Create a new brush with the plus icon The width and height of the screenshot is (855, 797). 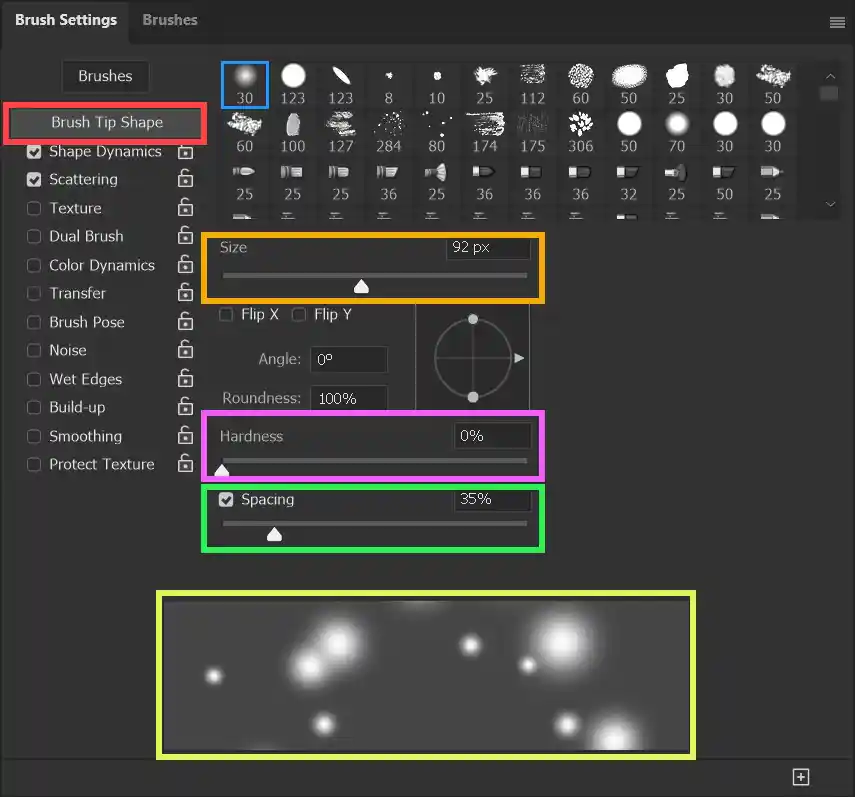[x=800, y=776]
